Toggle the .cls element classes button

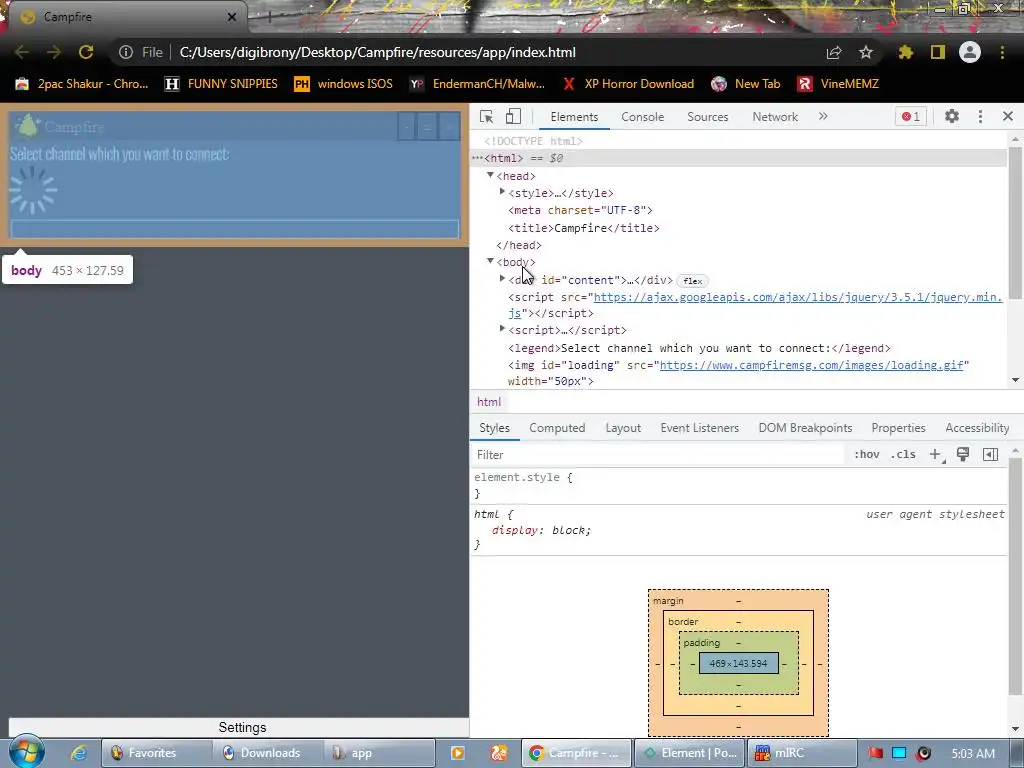click(x=903, y=455)
